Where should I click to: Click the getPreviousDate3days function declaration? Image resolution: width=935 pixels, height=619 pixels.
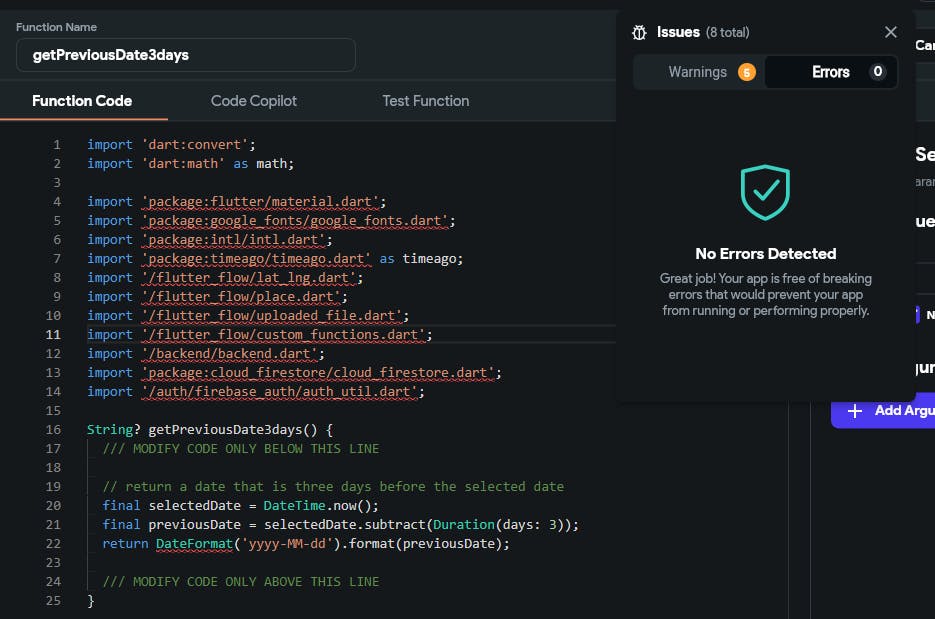240,430
